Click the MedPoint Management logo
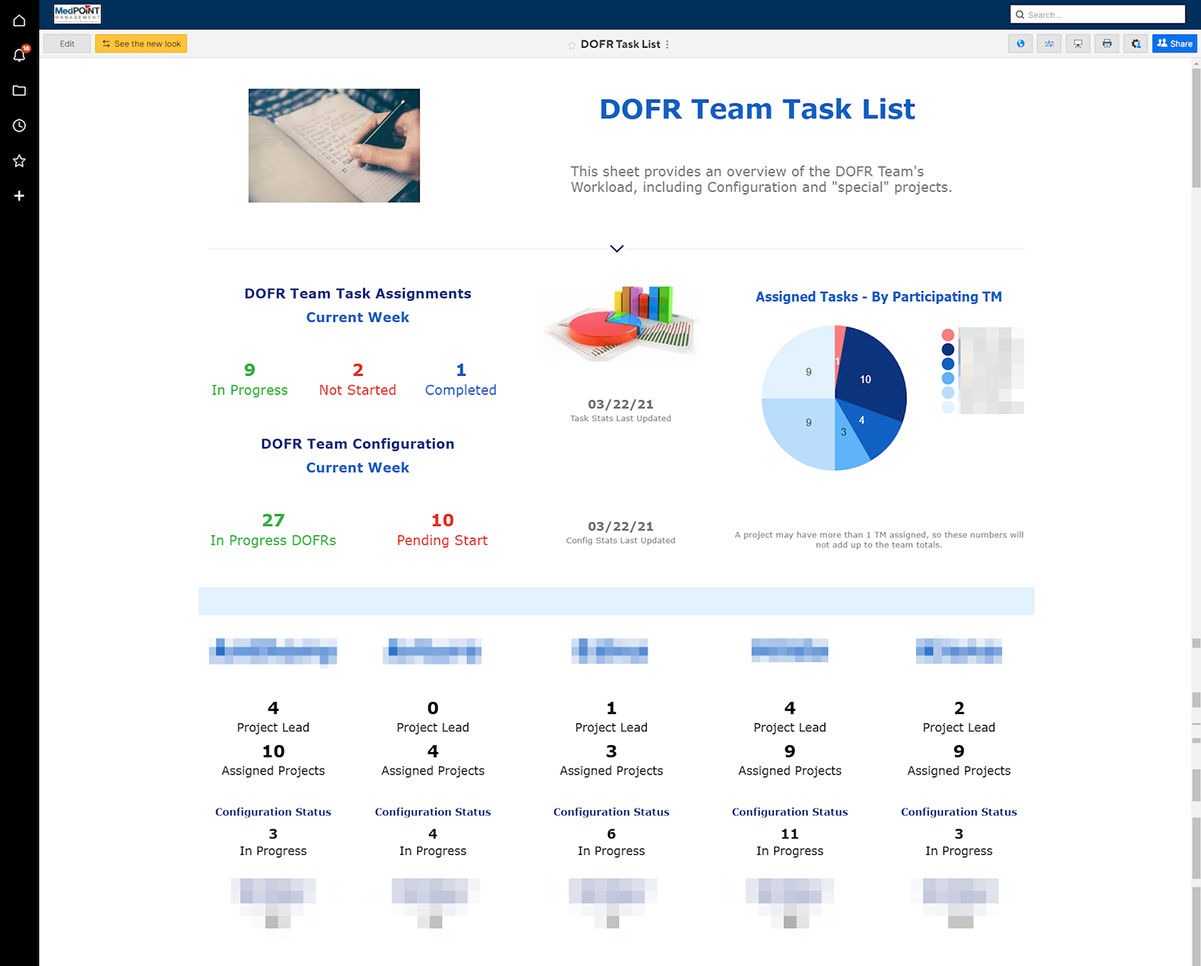 77,14
